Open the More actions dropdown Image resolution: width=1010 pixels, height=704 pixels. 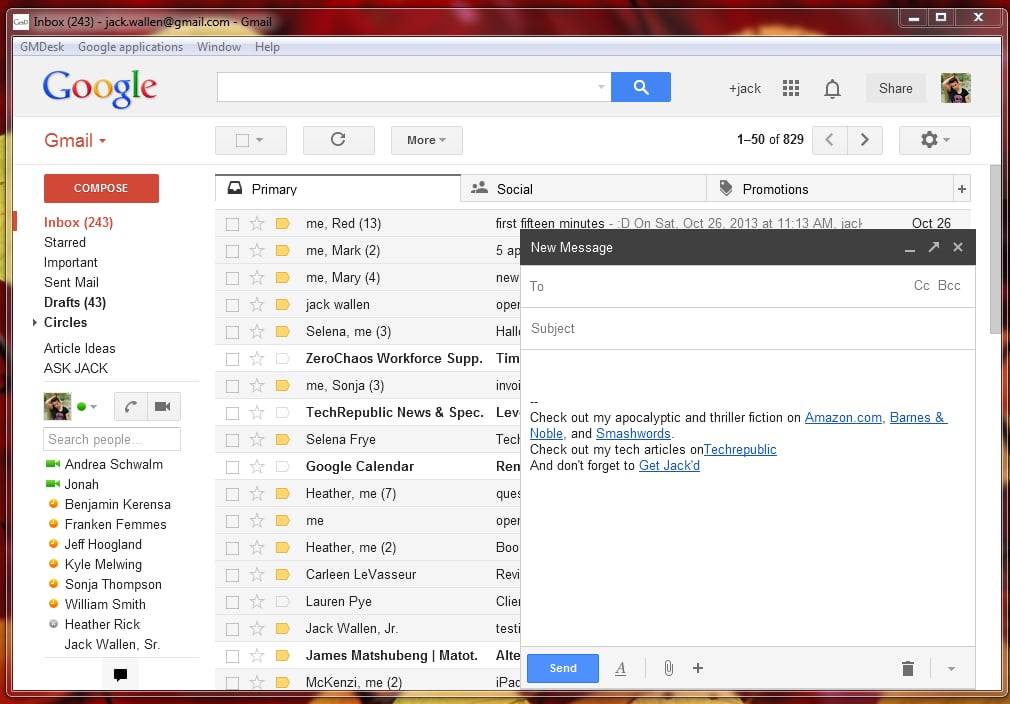pyautogui.click(x=426, y=140)
